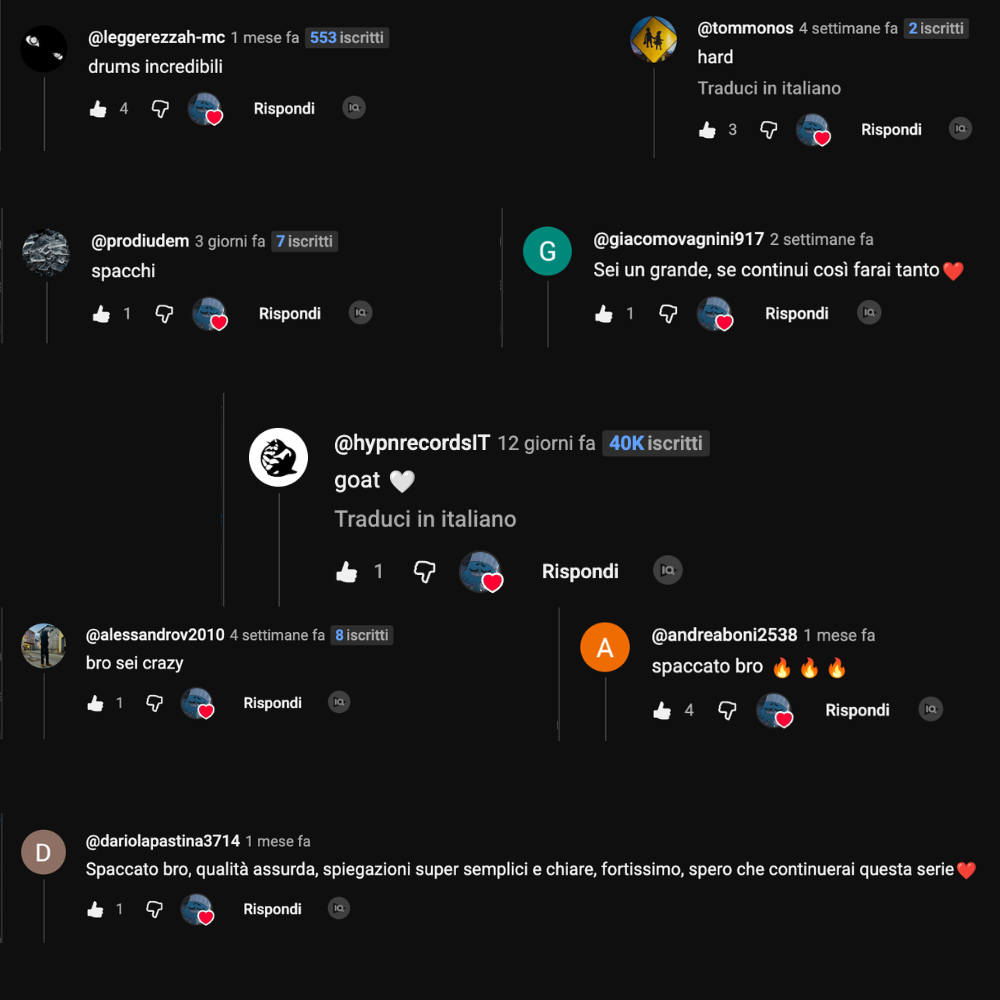Reply to @giacomovagnini917's comment
The image size is (1000, 1000).
tap(797, 313)
